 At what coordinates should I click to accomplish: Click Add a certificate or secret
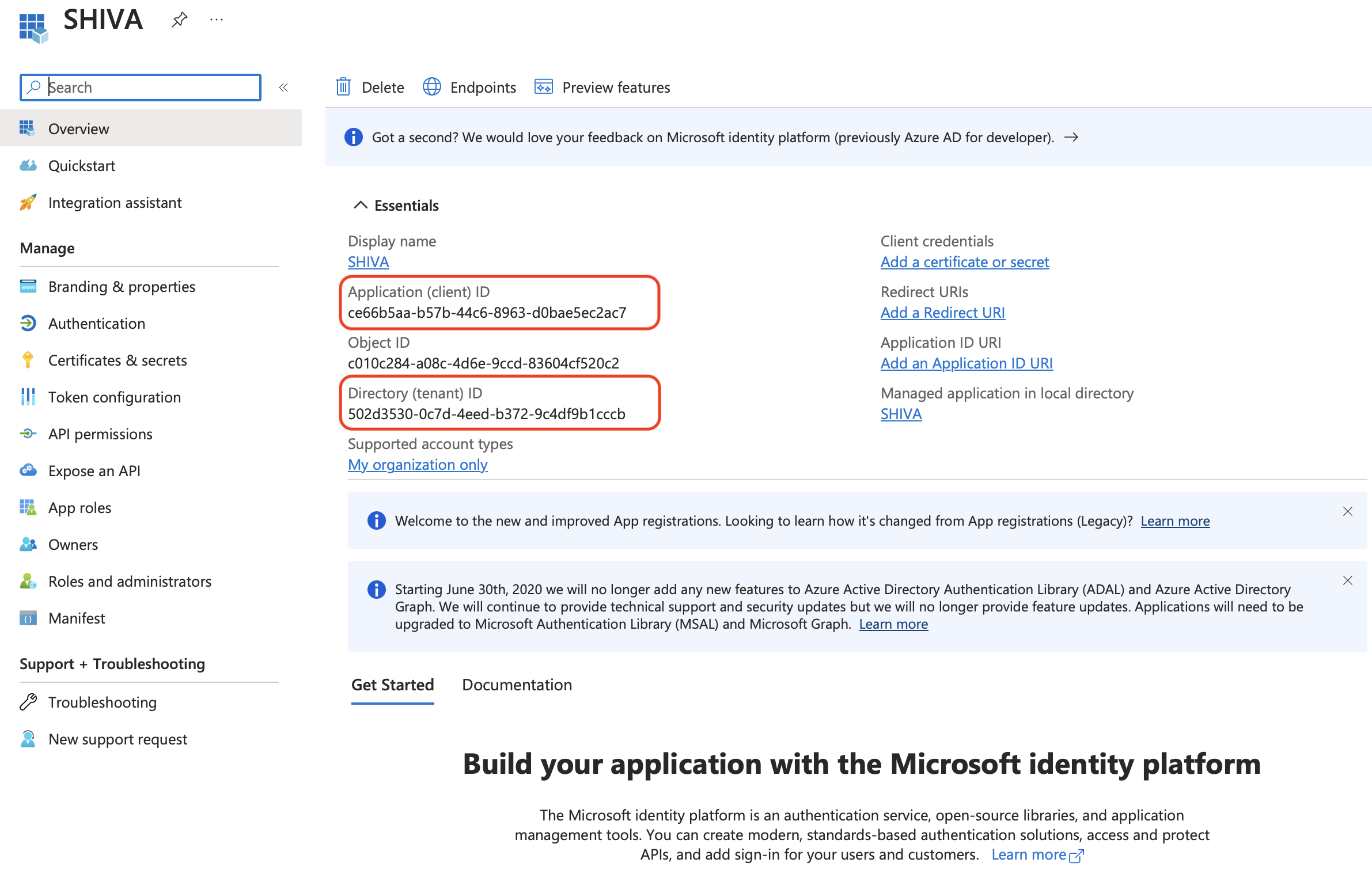964,262
